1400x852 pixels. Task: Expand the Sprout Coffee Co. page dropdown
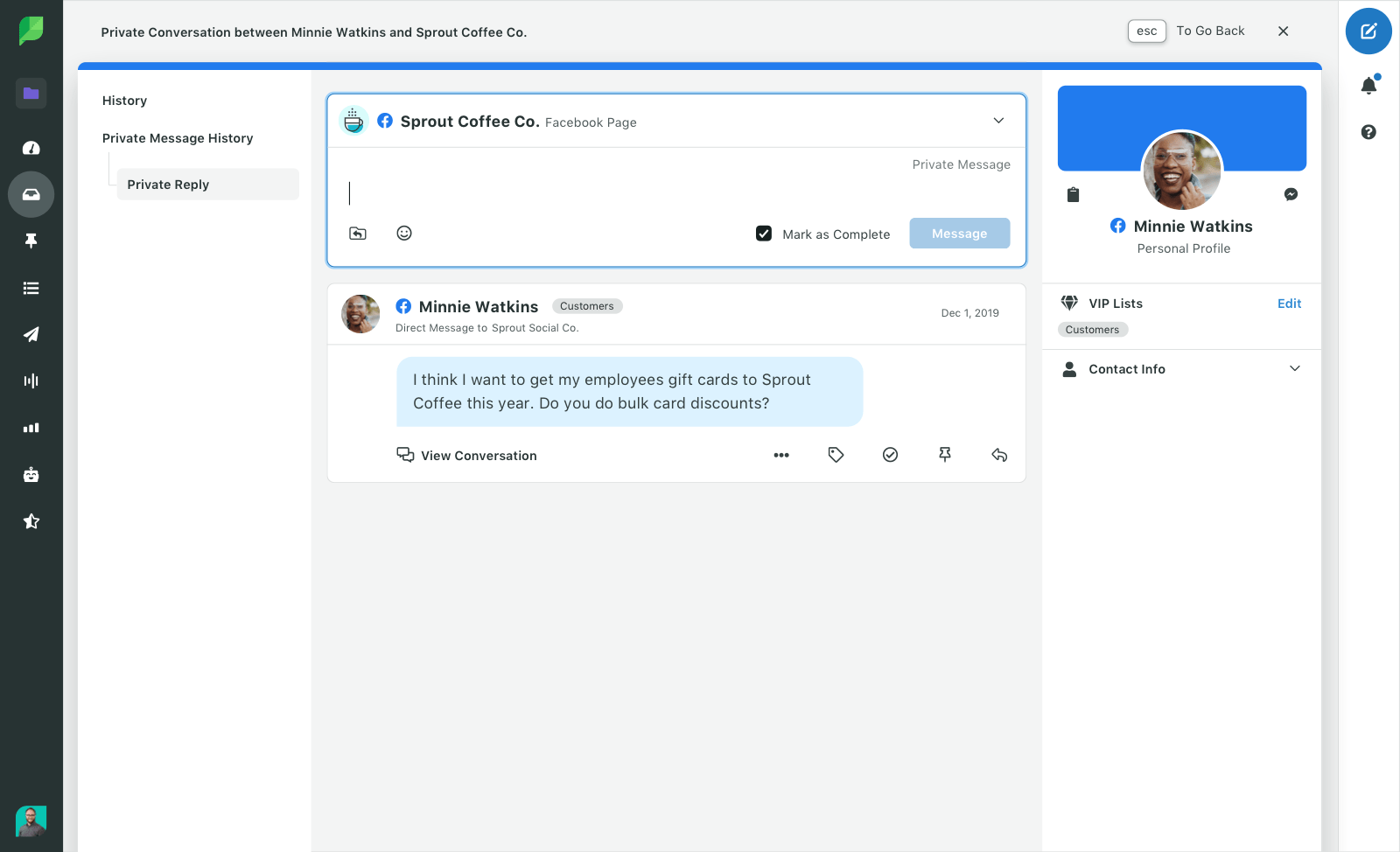click(x=998, y=121)
